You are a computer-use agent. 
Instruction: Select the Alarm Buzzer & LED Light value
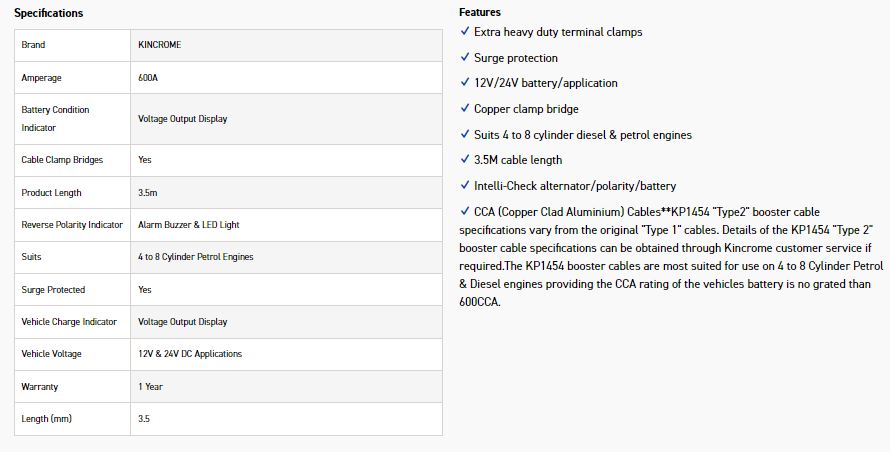[x=187, y=225]
